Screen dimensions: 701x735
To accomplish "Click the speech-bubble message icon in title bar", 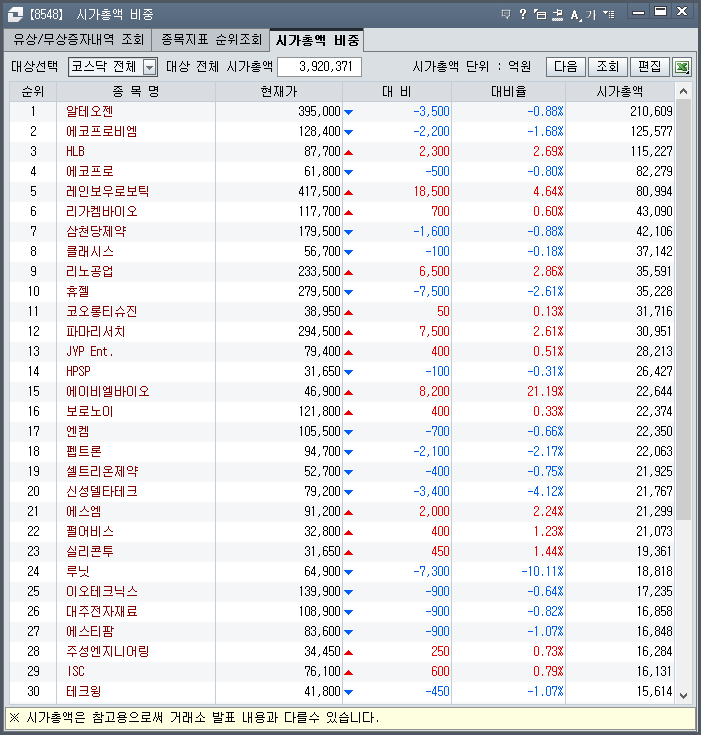I will tap(506, 14).
